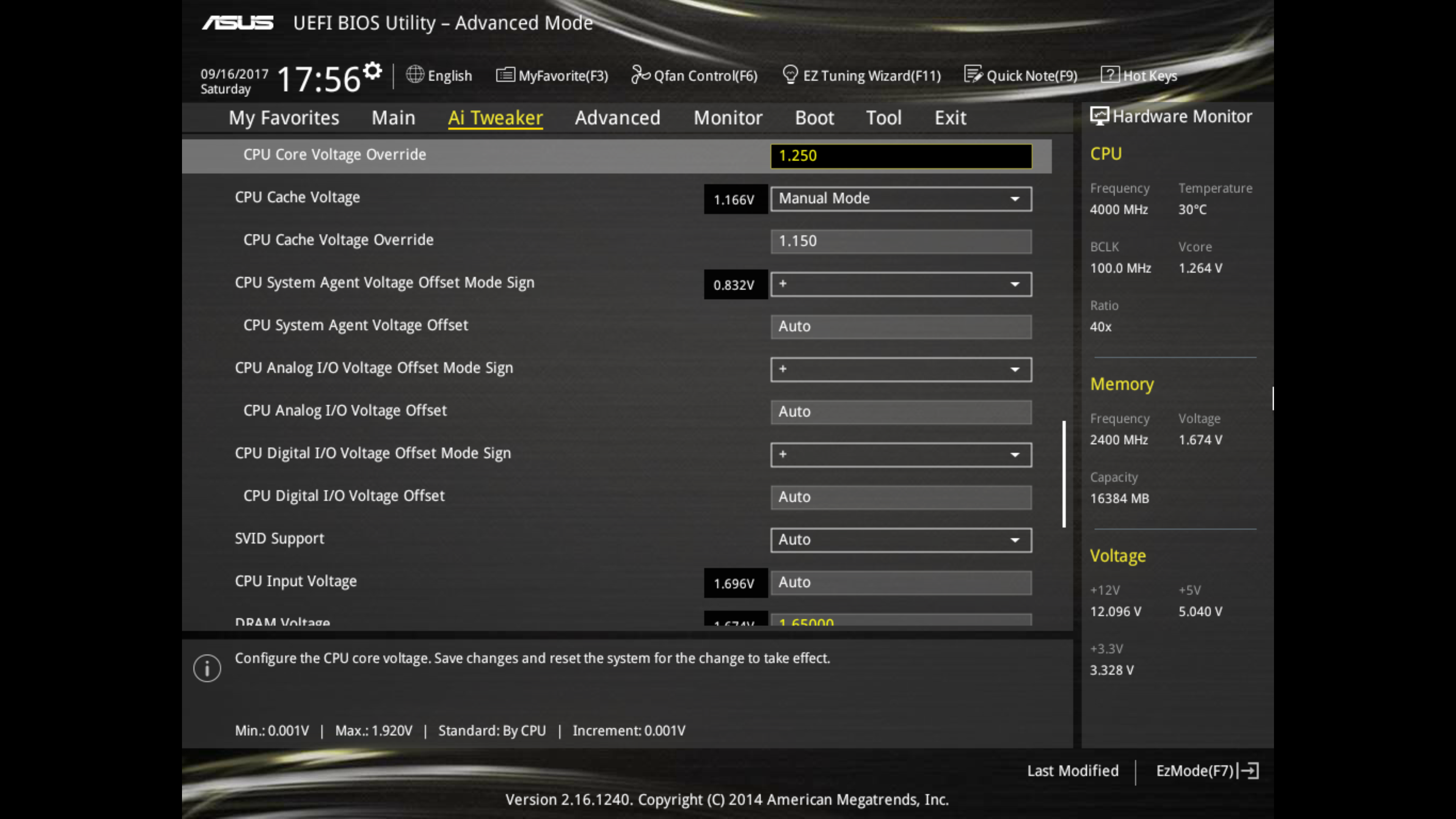This screenshot has height=819, width=1456.
Task: Click the CPU Cache Voltage Override 1.150 field
Action: tap(901, 242)
